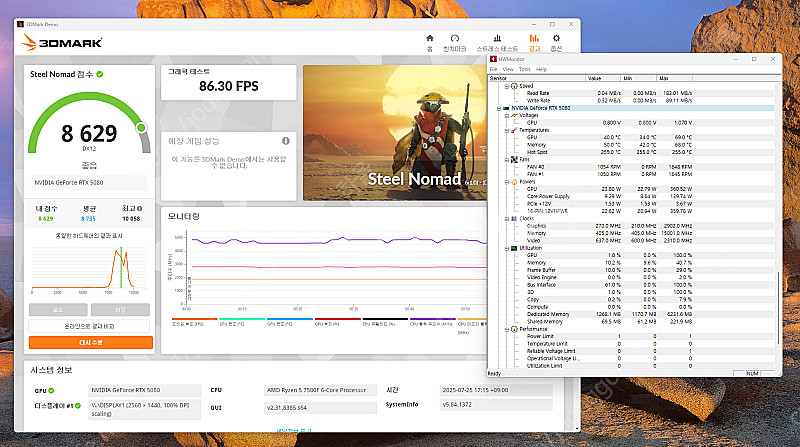Open the View menu in HWMonitor

[508, 69]
